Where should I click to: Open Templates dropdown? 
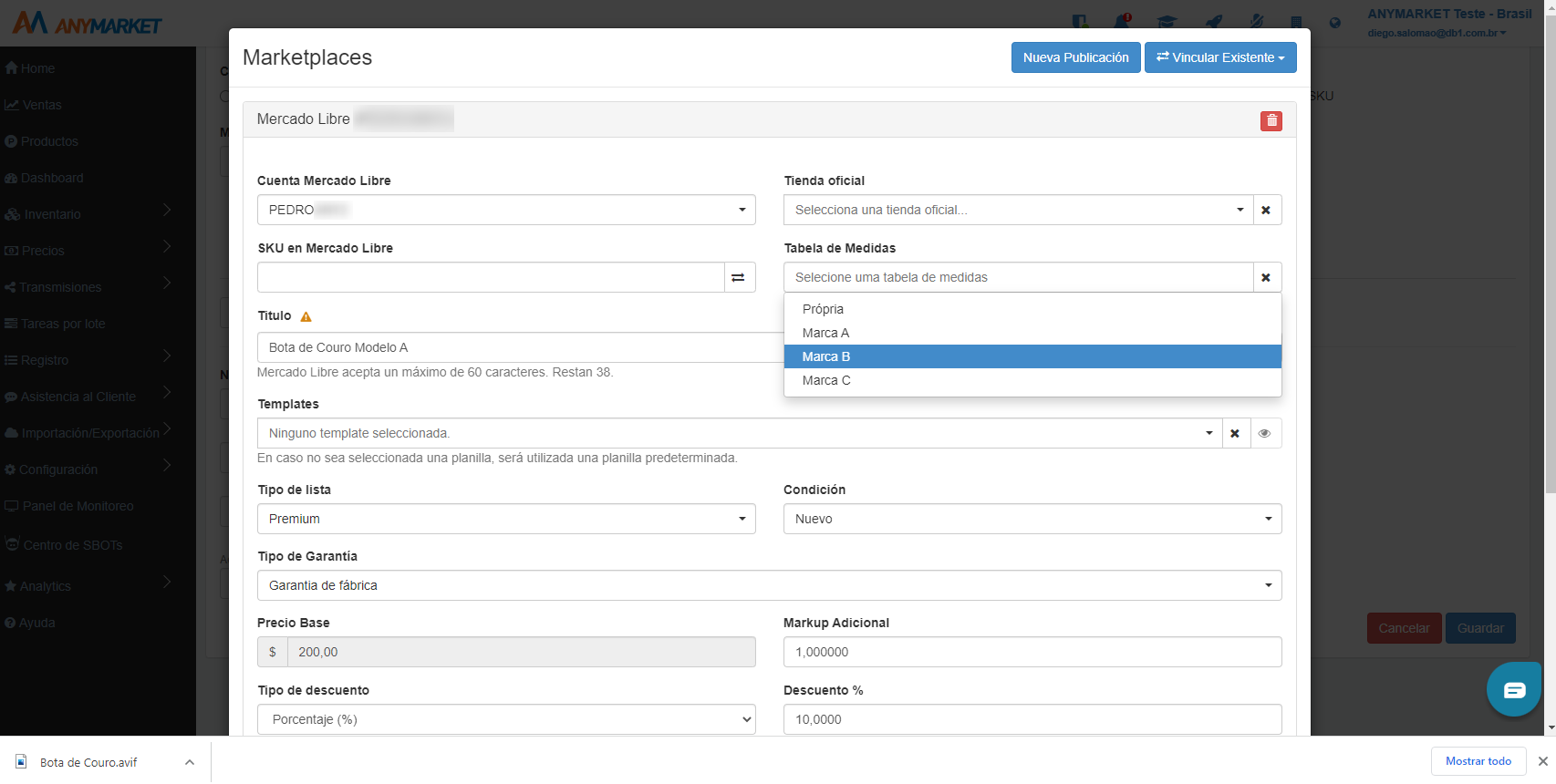click(x=739, y=433)
